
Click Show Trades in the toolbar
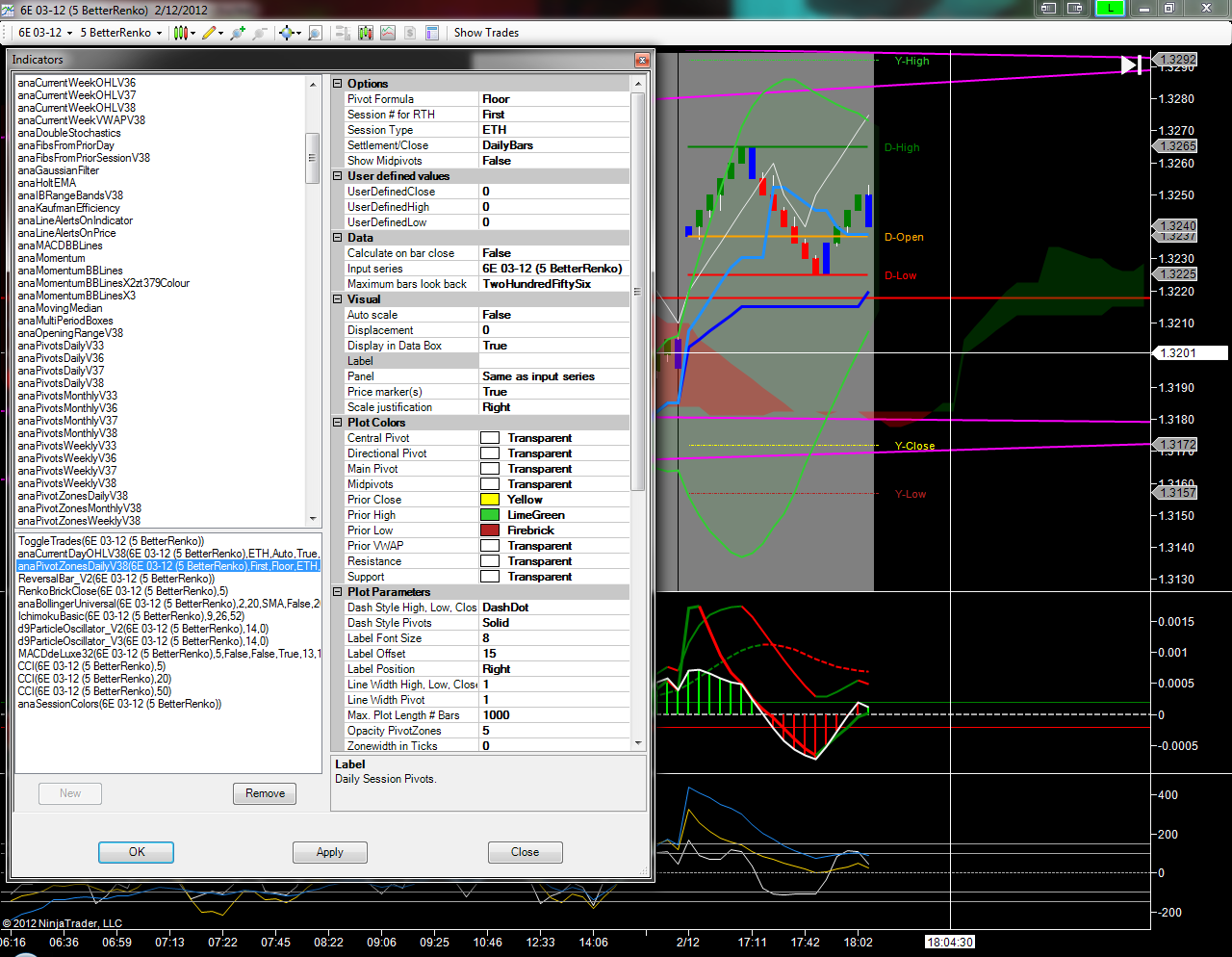(486, 33)
